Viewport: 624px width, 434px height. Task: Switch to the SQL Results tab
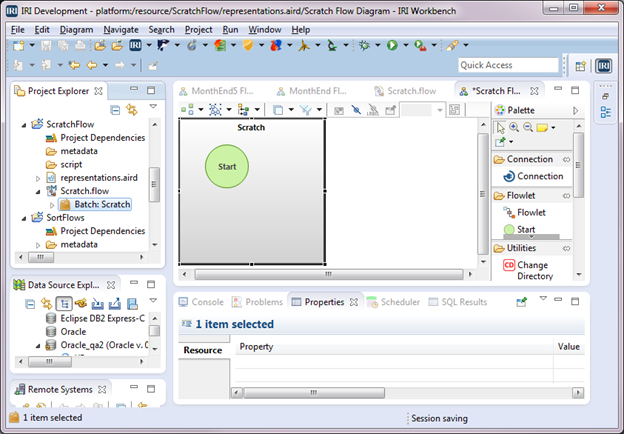(458, 302)
